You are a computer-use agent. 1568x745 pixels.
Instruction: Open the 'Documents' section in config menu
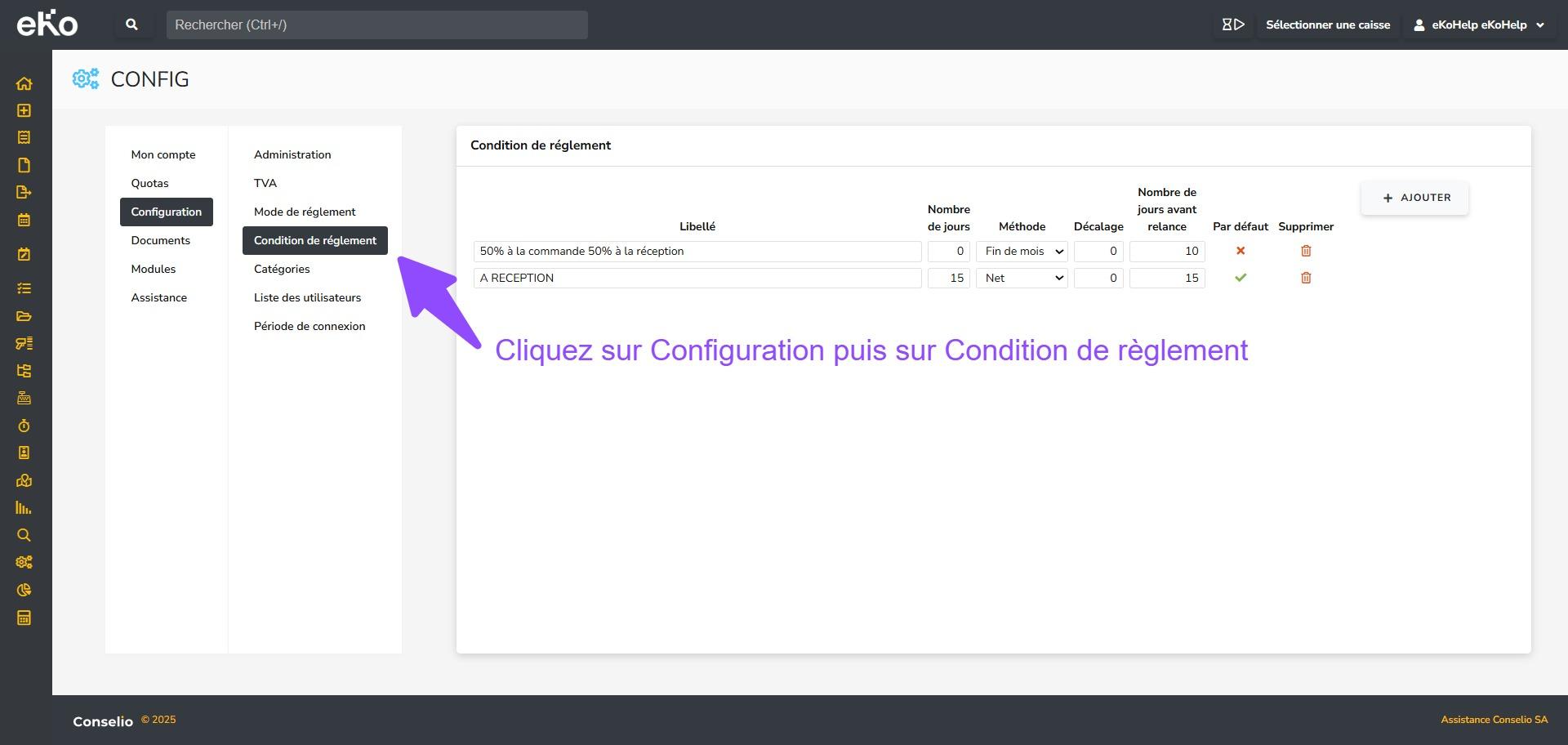pyautogui.click(x=160, y=240)
